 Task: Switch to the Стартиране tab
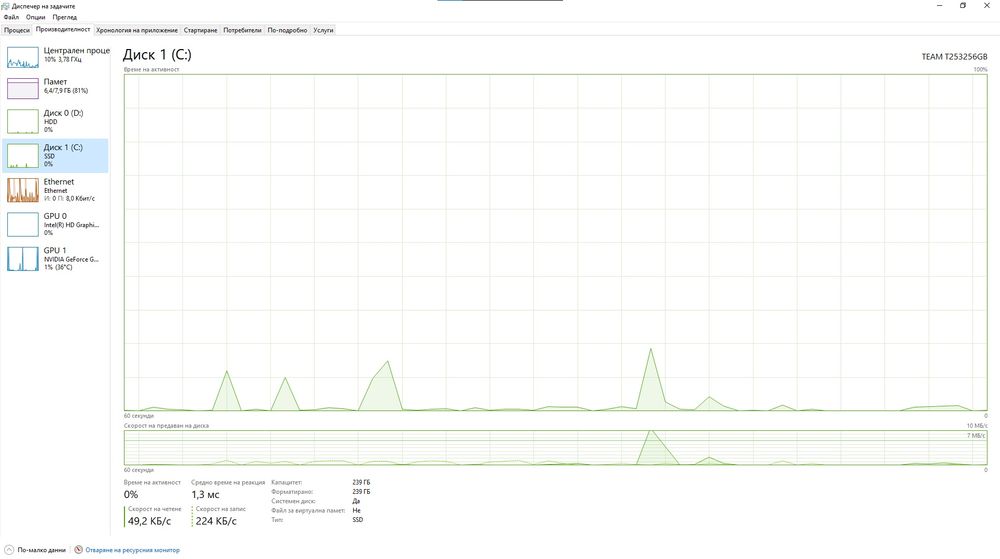coord(200,30)
